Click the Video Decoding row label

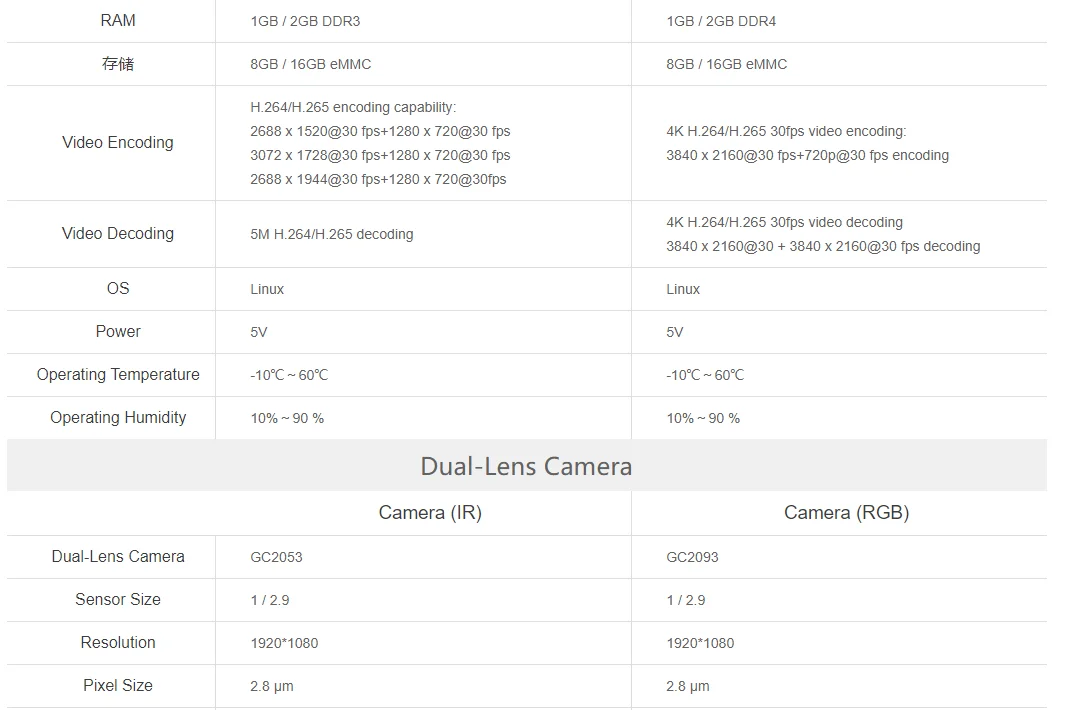[118, 234]
